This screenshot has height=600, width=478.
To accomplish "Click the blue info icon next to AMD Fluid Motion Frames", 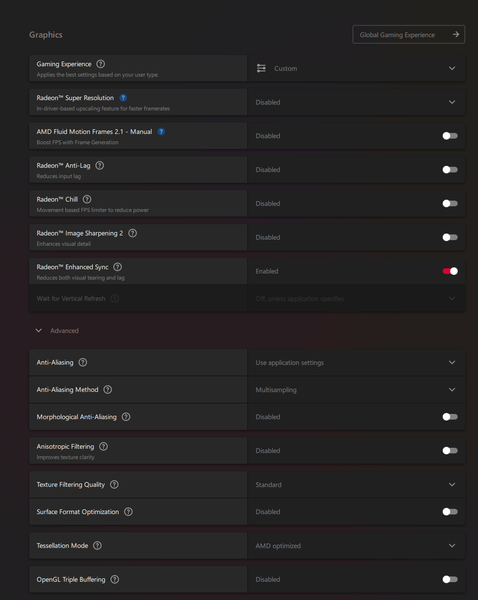I will (162, 132).
